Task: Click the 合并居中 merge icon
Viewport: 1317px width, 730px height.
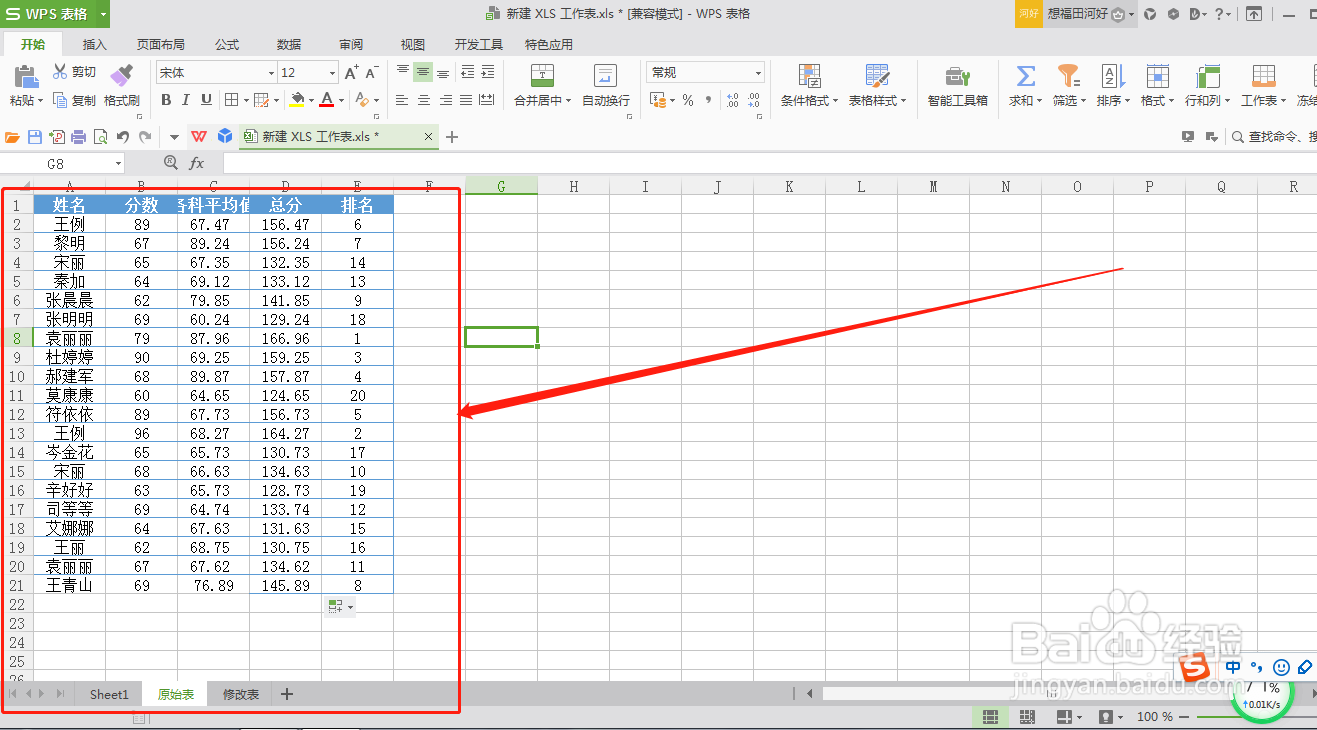Action: 542,75
